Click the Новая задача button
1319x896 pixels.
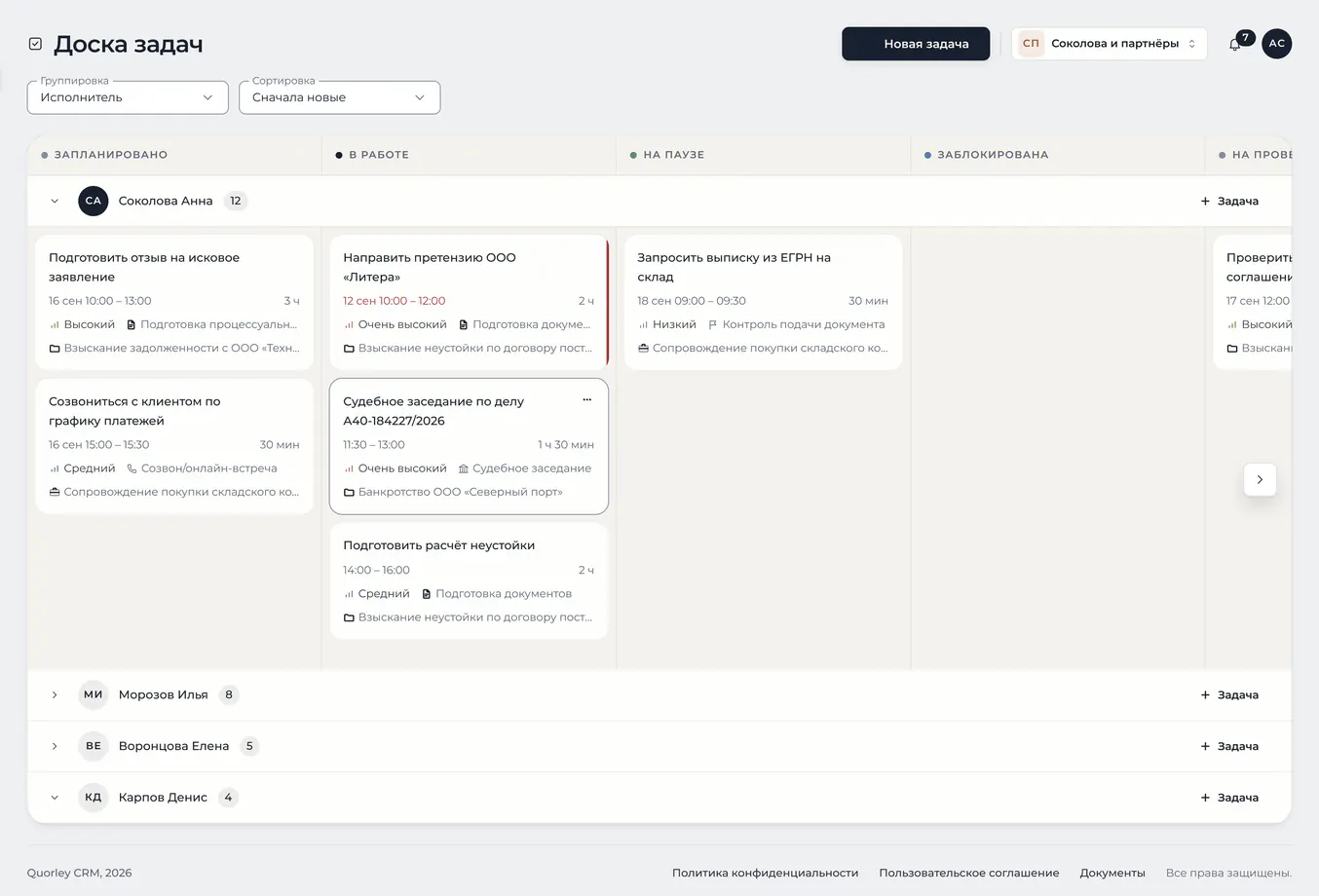[x=916, y=44]
